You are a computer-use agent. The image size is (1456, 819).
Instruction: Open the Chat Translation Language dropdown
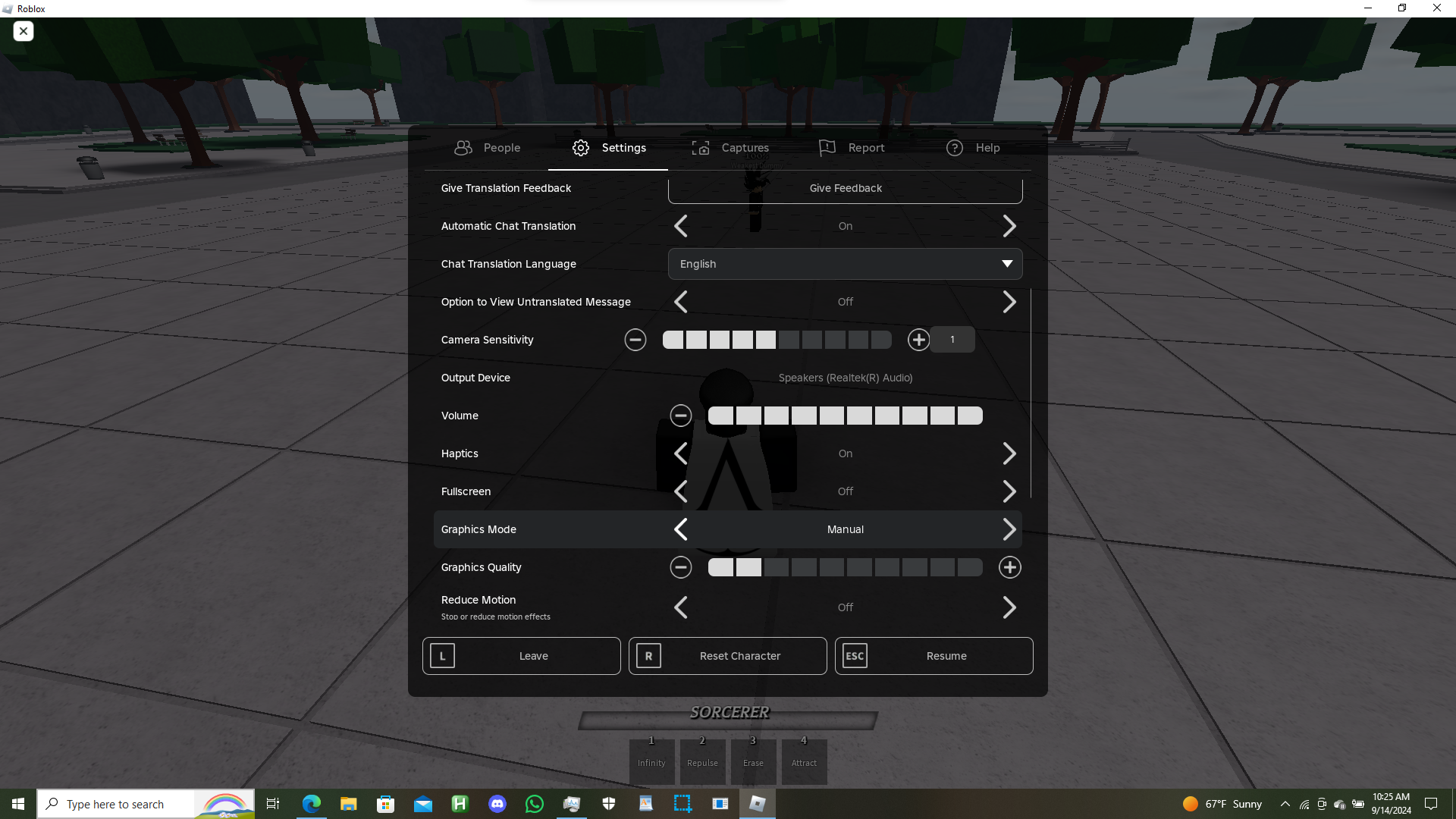coord(845,264)
